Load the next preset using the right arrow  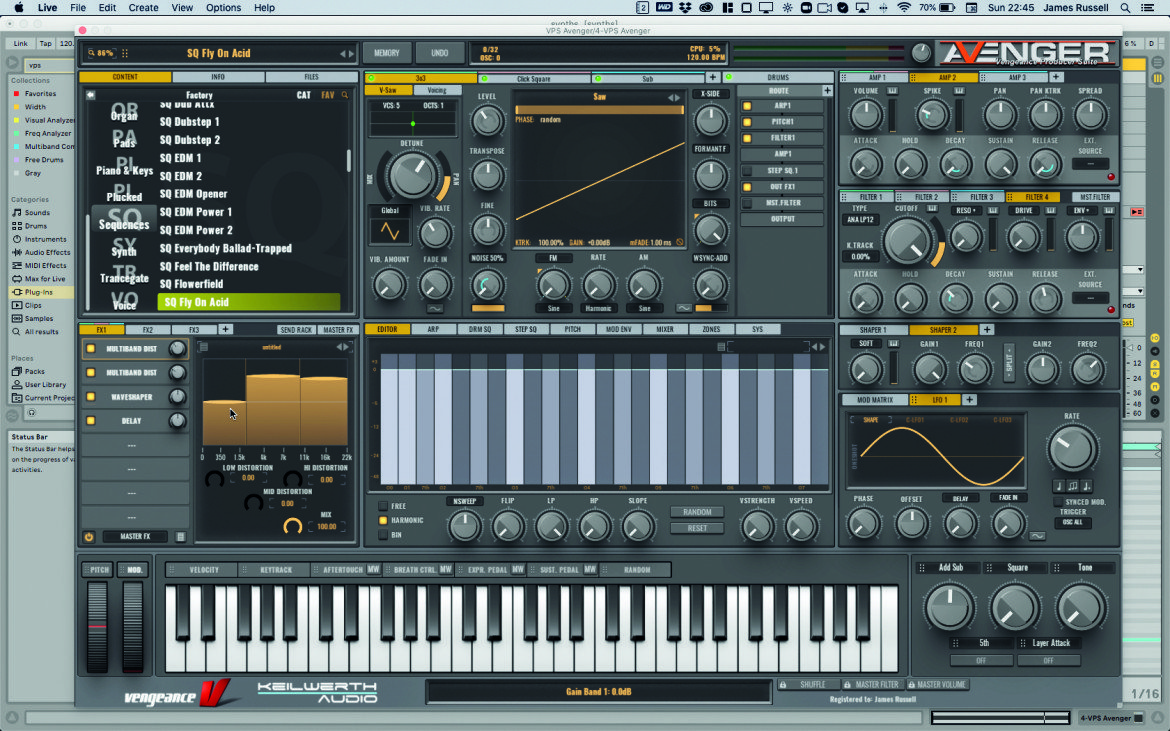[x=351, y=54]
